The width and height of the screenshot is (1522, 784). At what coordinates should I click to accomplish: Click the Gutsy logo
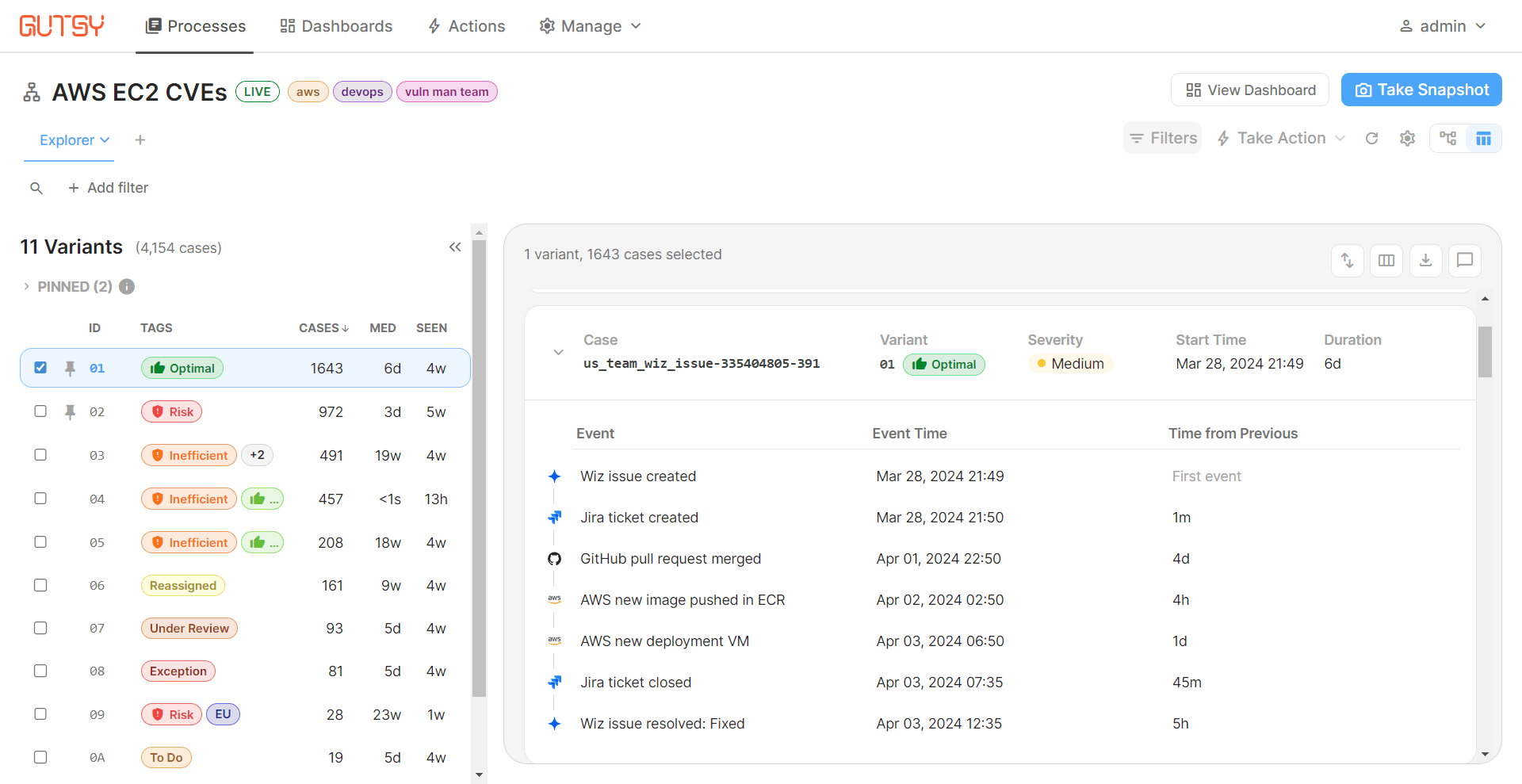pos(62,26)
